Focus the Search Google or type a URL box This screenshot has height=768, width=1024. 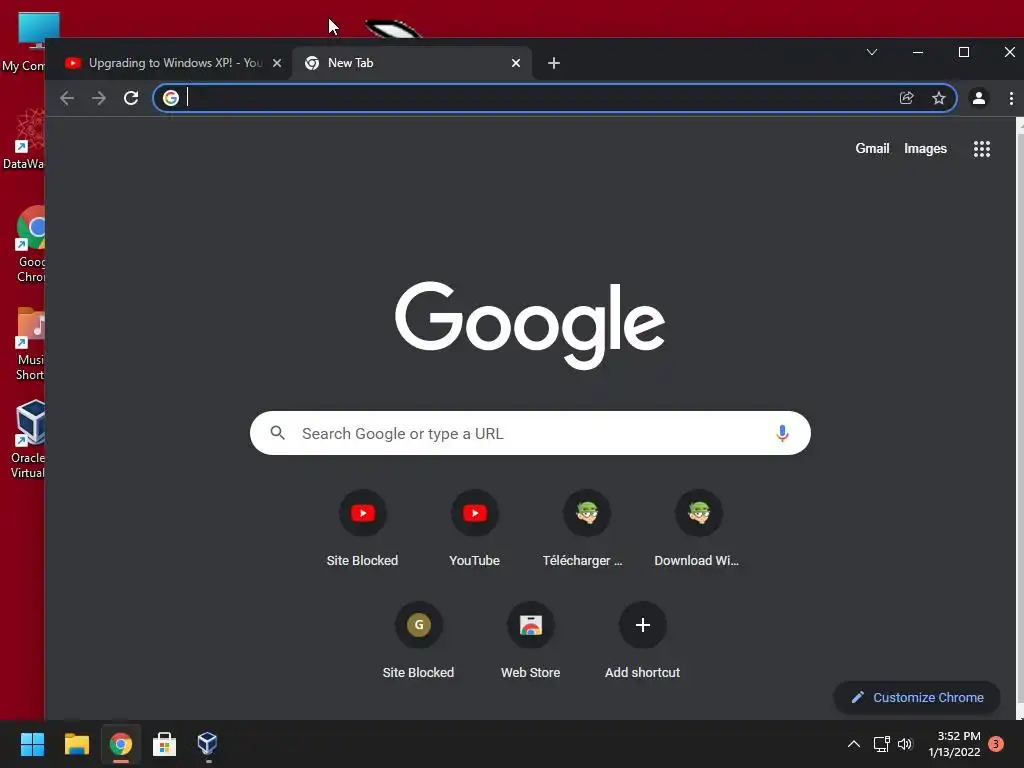coord(530,433)
